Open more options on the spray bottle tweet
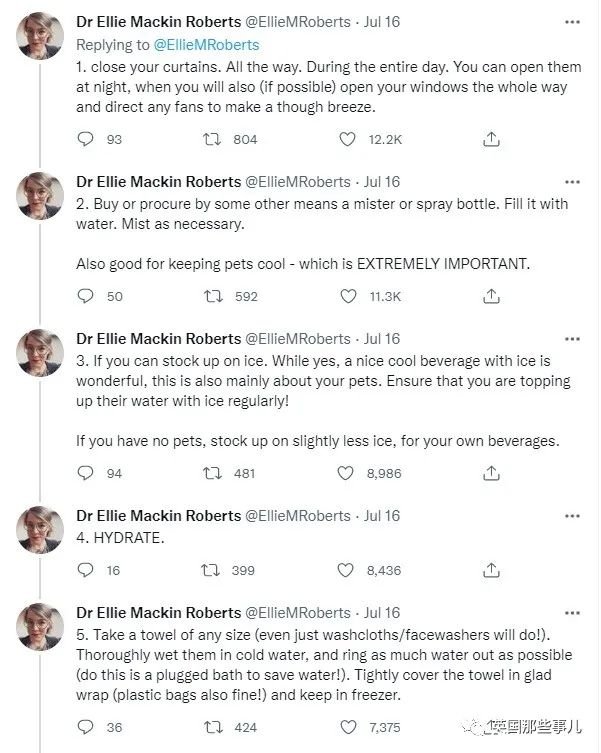 572,182
